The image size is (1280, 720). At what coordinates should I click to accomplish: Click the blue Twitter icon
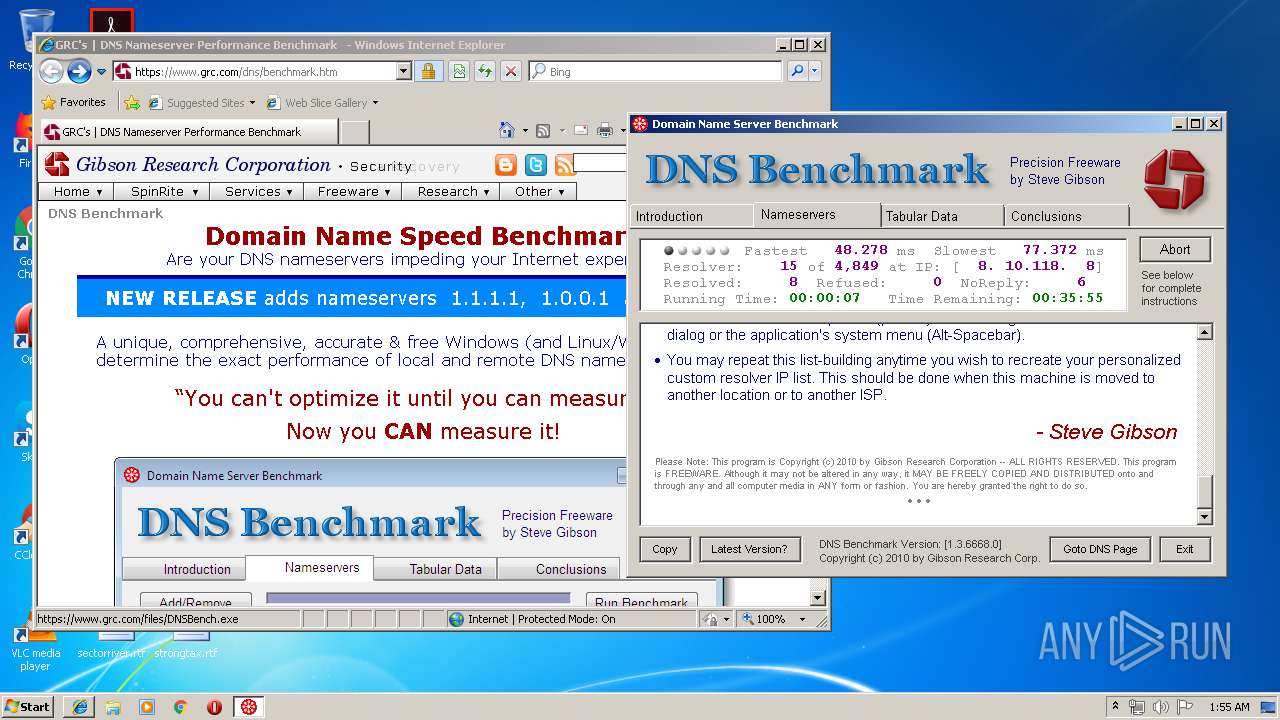pos(536,165)
